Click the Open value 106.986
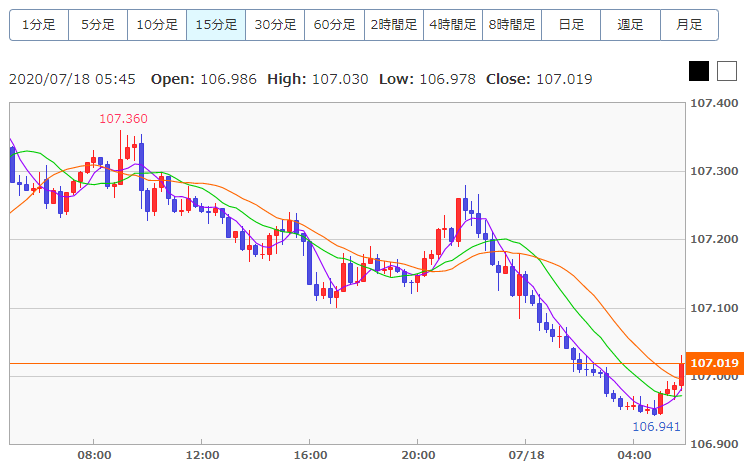 [x=228, y=79]
